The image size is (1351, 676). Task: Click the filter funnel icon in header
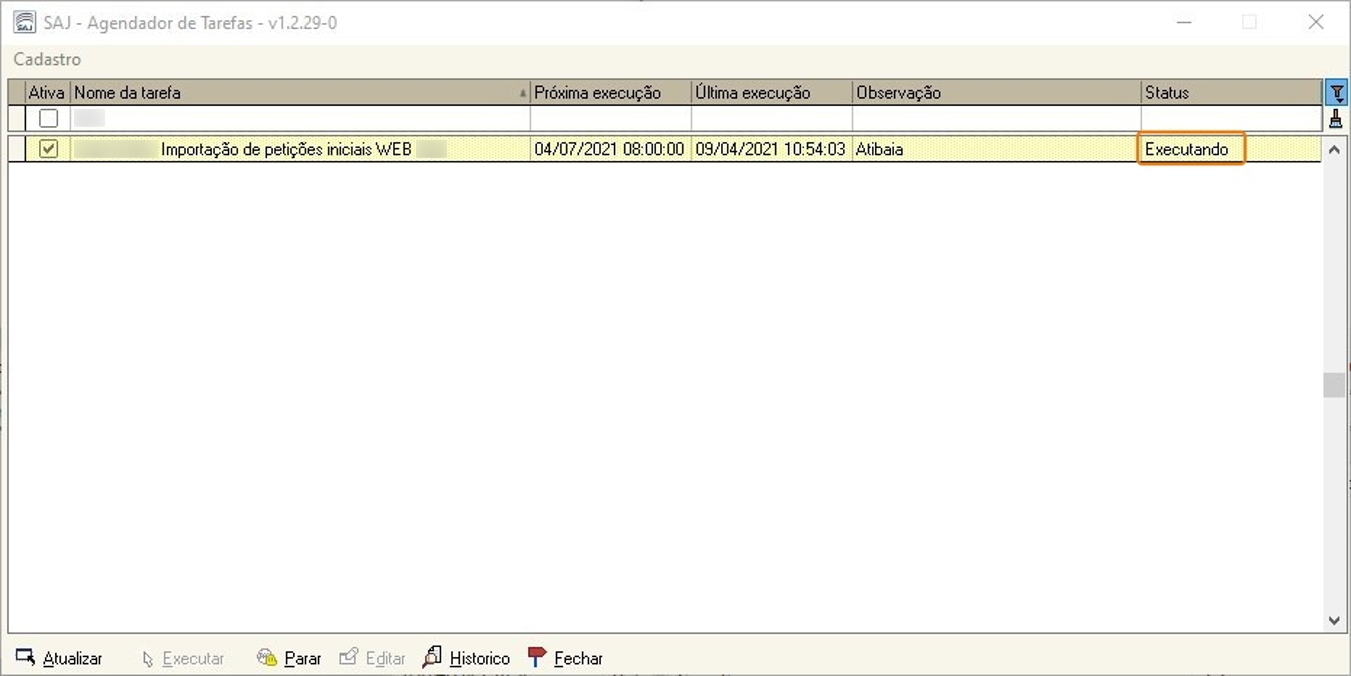pos(1335,93)
